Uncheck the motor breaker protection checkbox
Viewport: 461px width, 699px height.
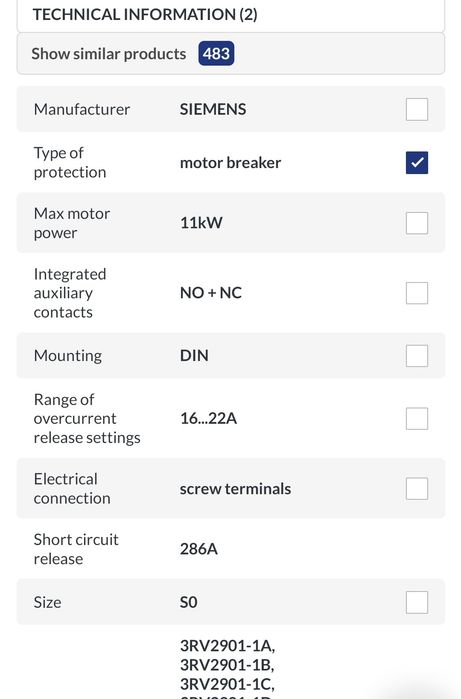(x=416, y=163)
